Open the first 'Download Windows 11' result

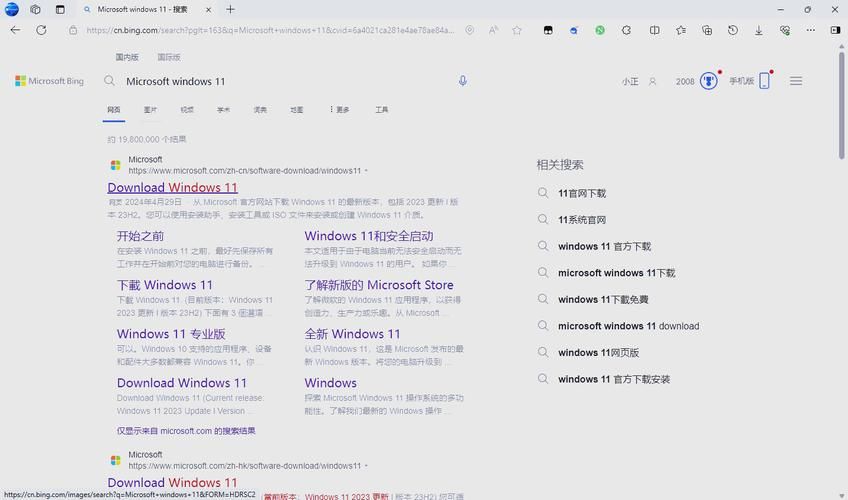click(173, 188)
